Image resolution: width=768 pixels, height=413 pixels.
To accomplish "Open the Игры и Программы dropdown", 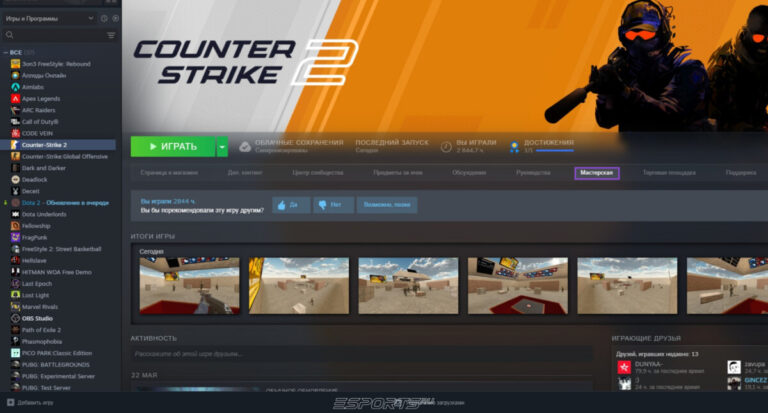I will (49, 18).
